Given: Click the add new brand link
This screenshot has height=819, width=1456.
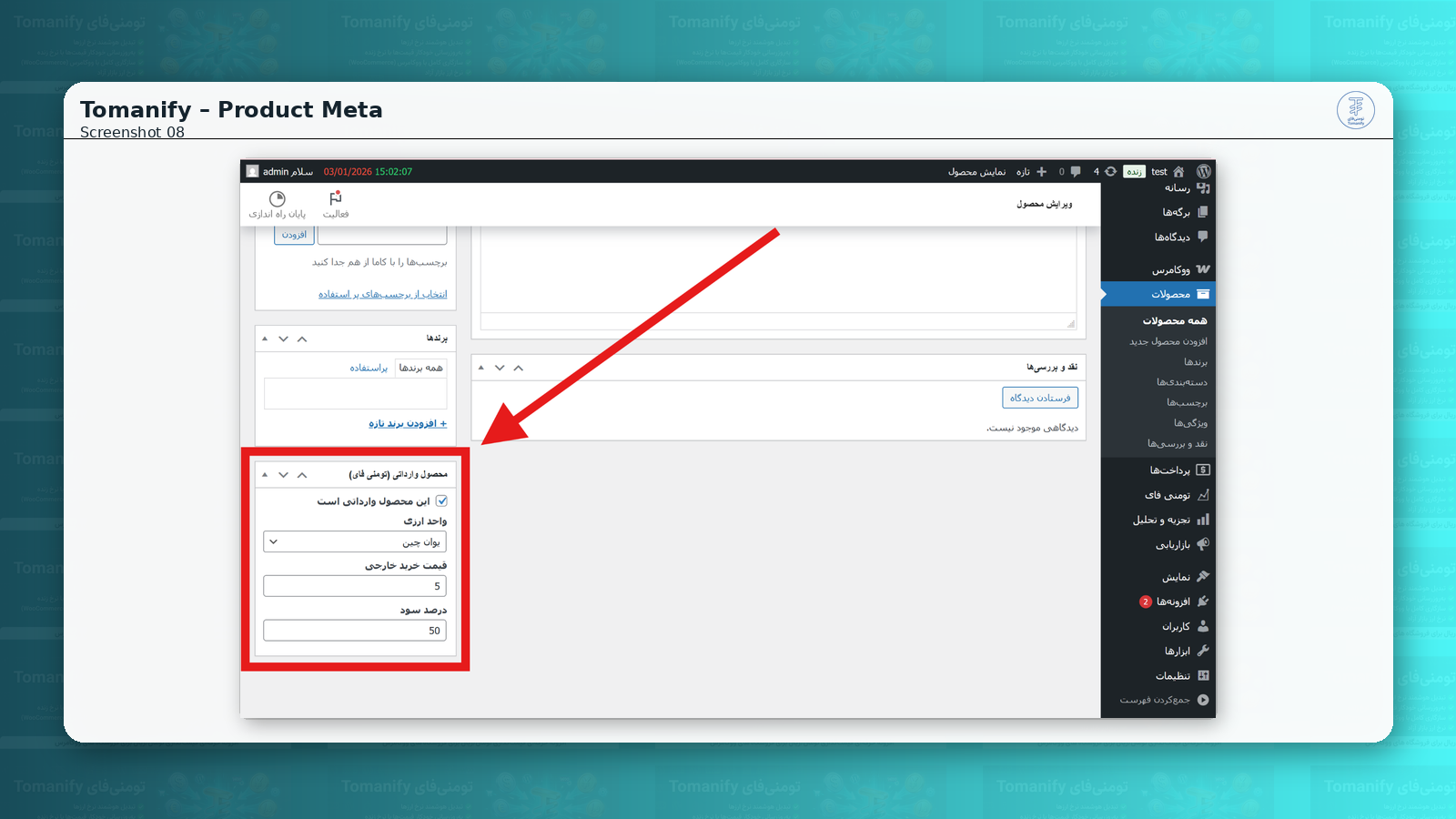Looking at the screenshot, I should pyautogui.click(x=408, y=423).
